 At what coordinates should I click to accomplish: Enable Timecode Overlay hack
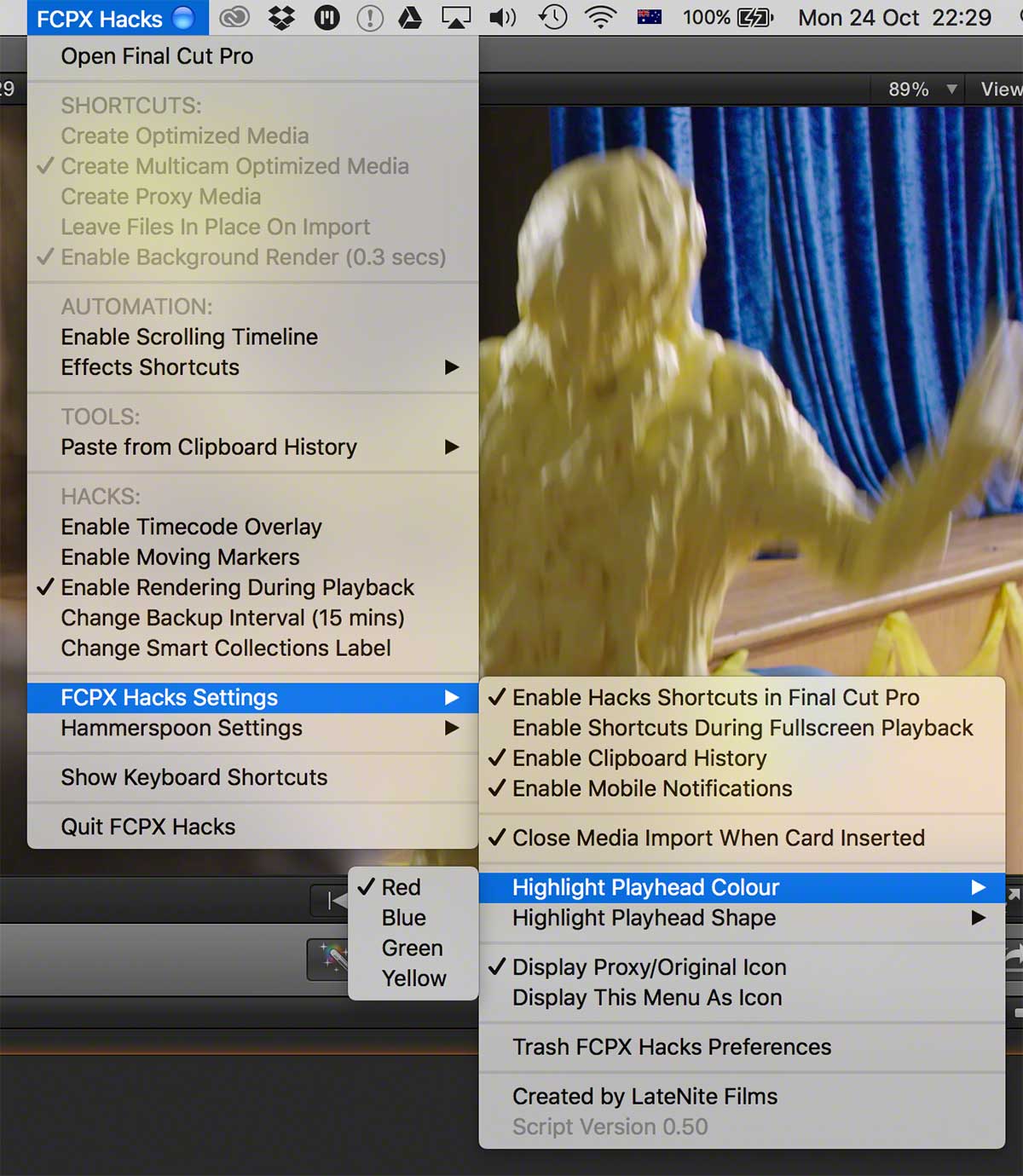click(252, 527)
